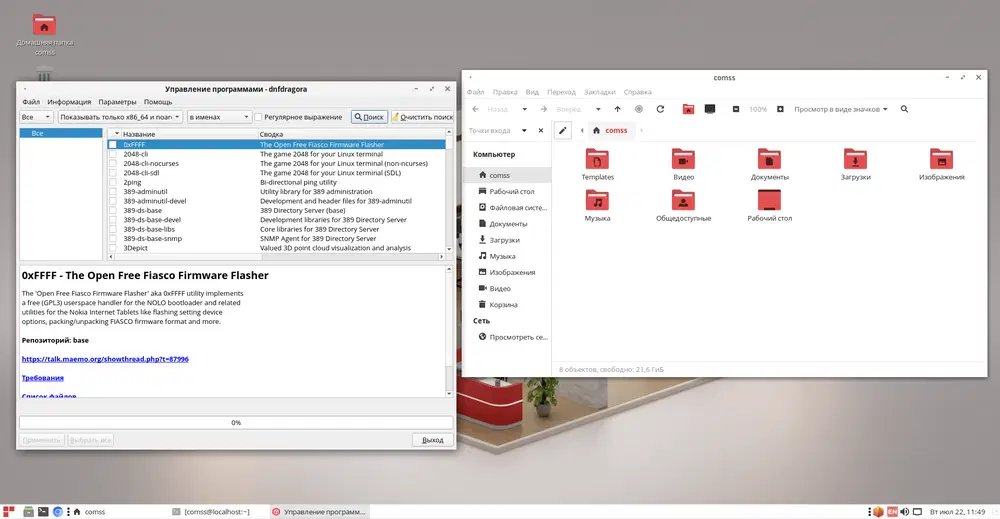Open the Видео folder icon
Image resolution: width=1000 pixels, height=519 pixels.
point(683,164)
